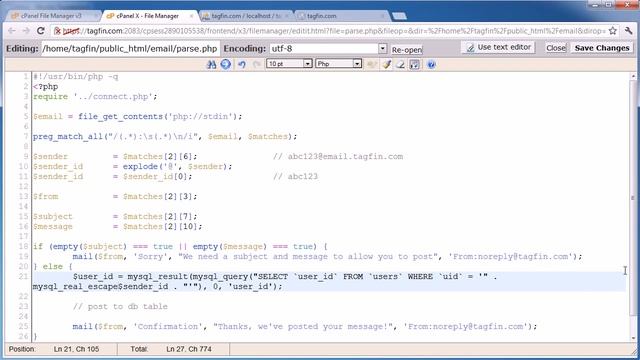Reload the page in browser

click(40, 31)
